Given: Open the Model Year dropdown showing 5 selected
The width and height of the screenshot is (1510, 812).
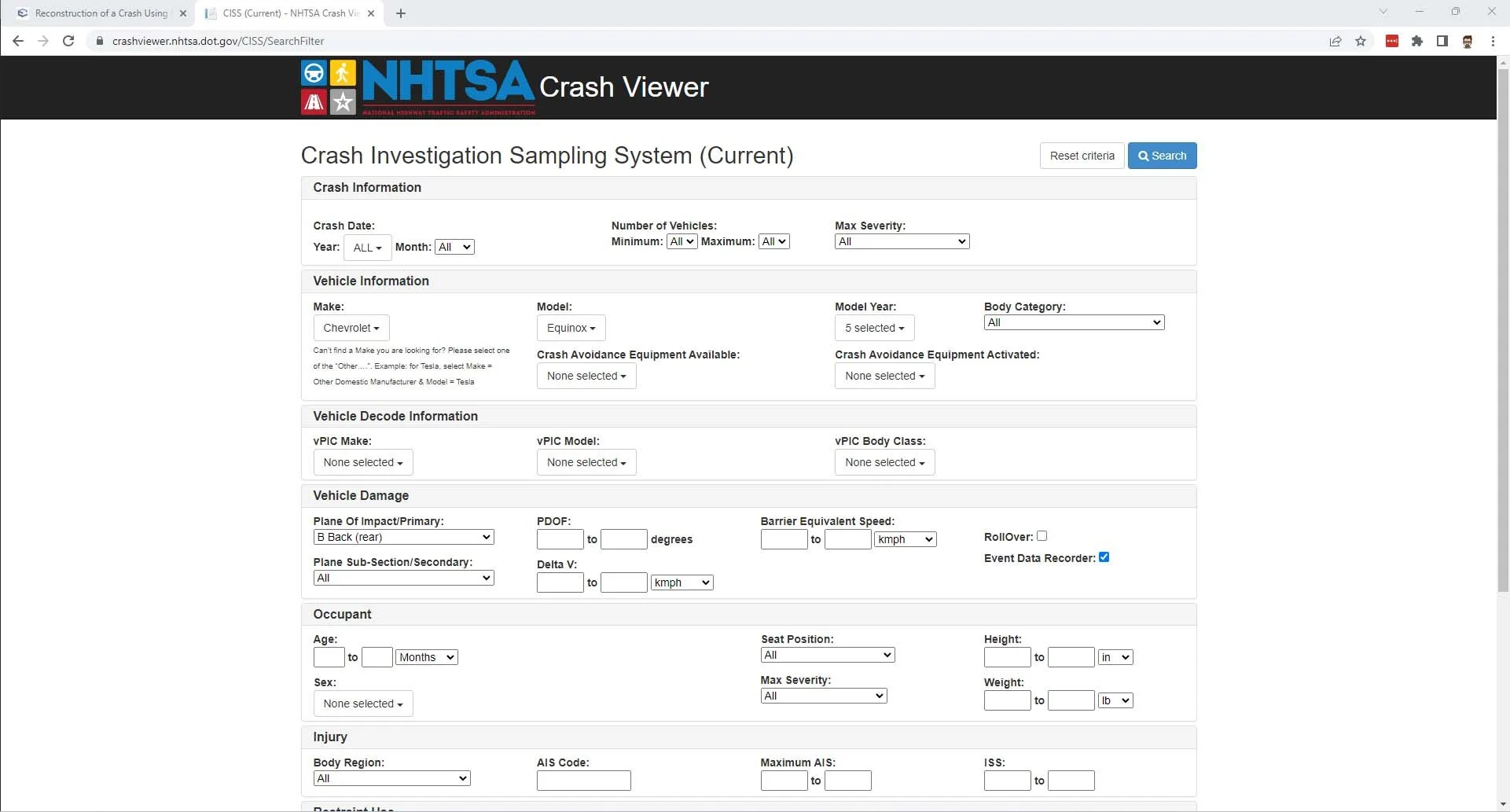Looking at the screenshot, I should [x=874, y=328].
